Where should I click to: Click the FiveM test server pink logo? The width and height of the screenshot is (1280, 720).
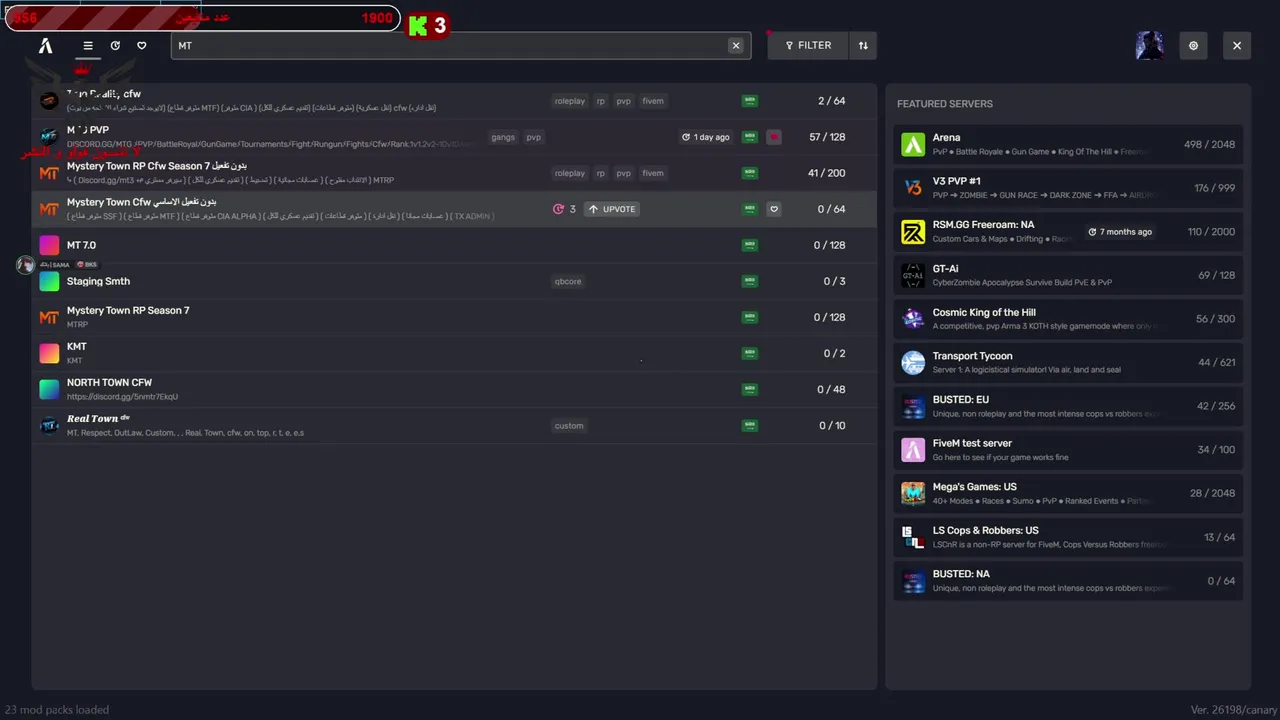913,450
